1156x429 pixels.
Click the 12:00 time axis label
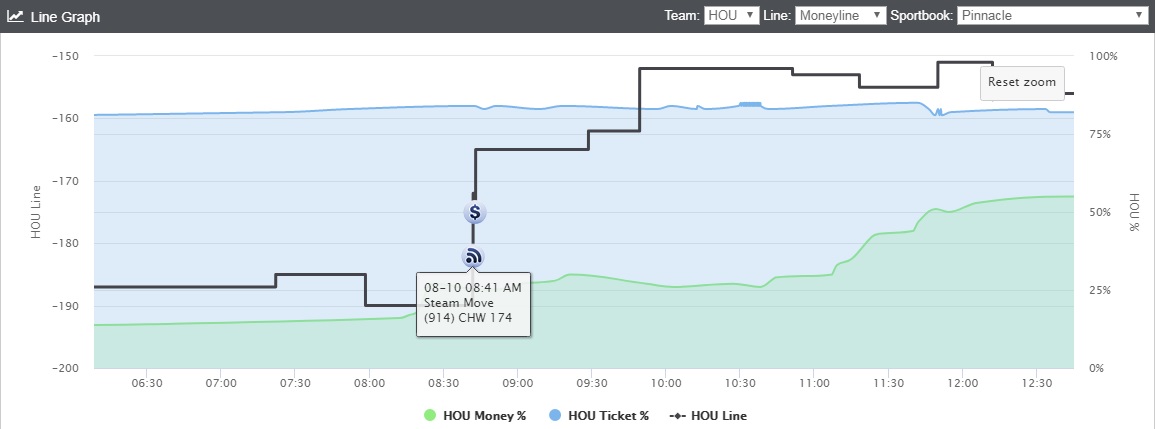pos(962,384)
